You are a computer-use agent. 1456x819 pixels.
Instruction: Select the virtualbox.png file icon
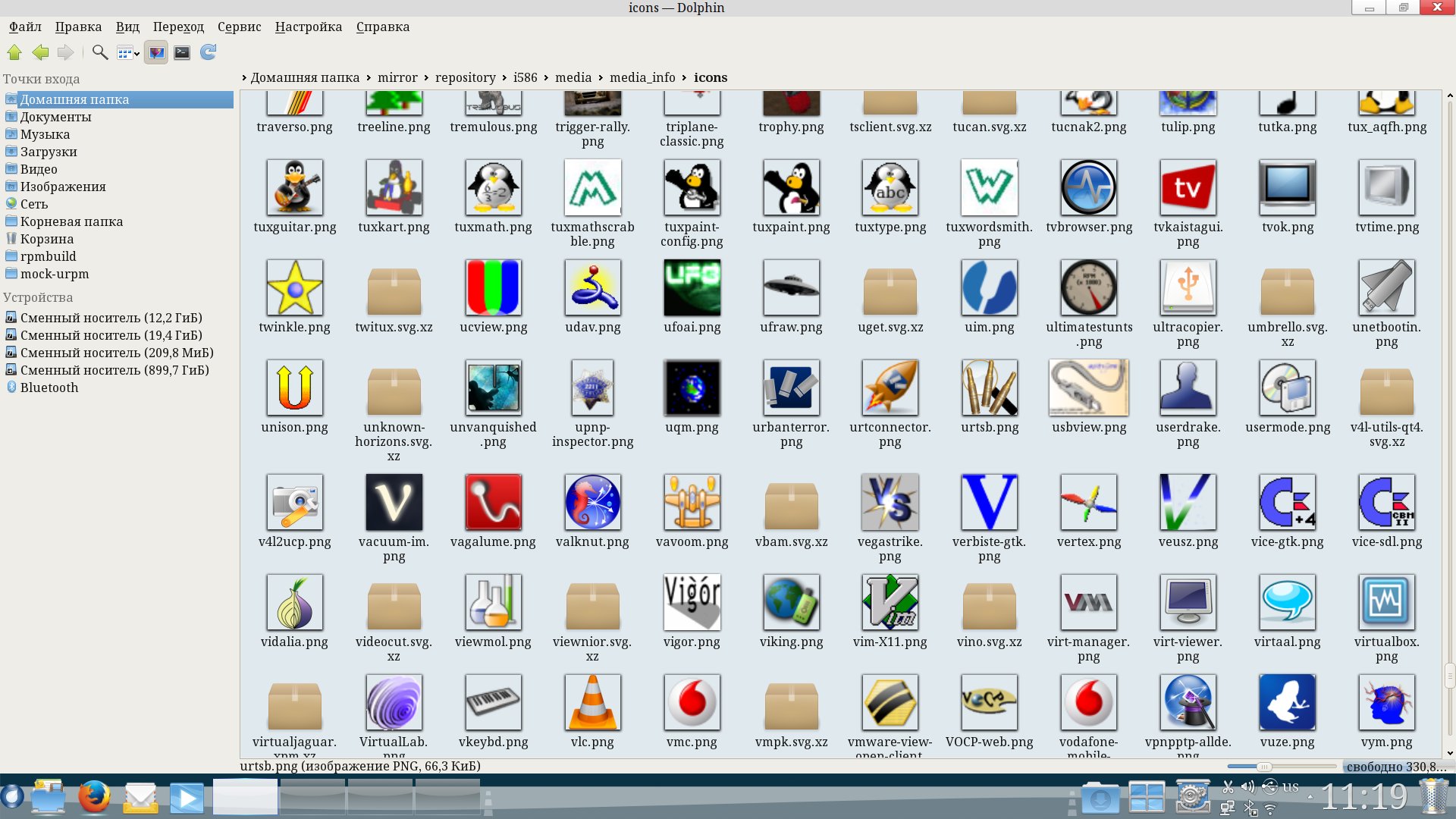[x=1386, y=603]
